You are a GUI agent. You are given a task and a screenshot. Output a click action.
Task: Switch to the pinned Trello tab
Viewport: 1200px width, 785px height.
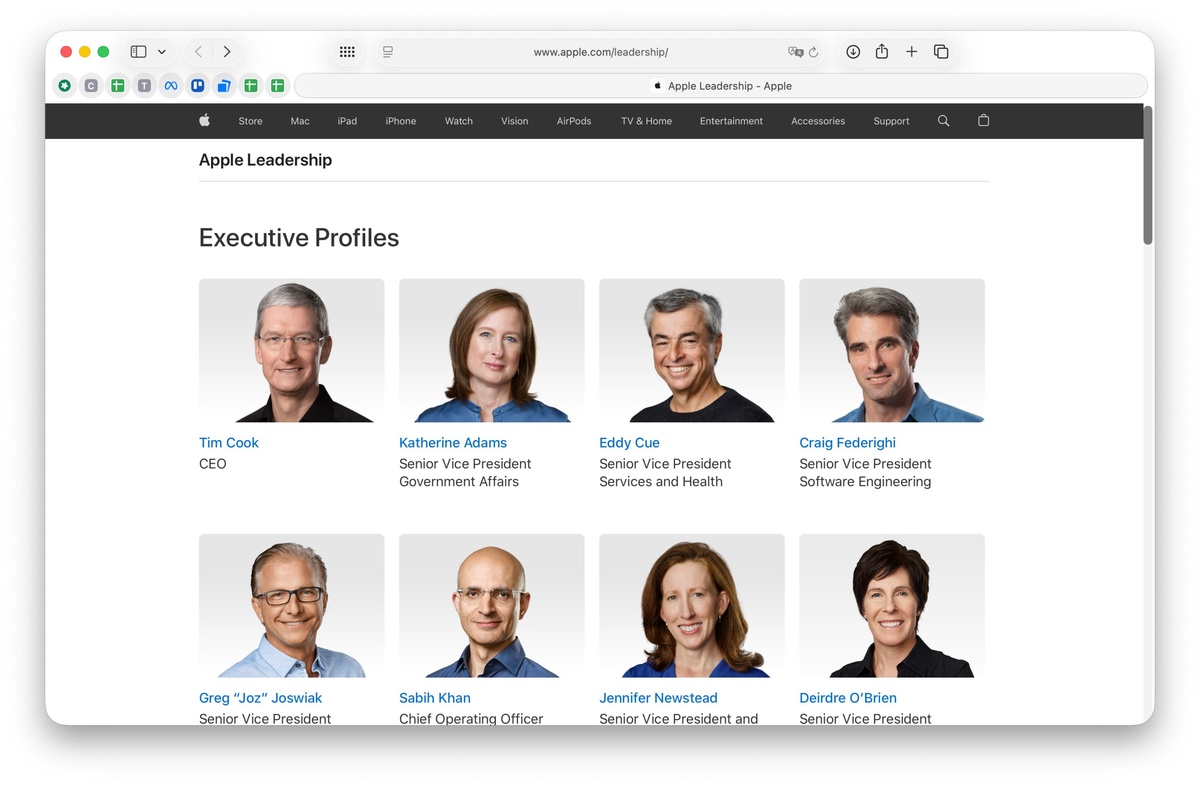(198, 86)
